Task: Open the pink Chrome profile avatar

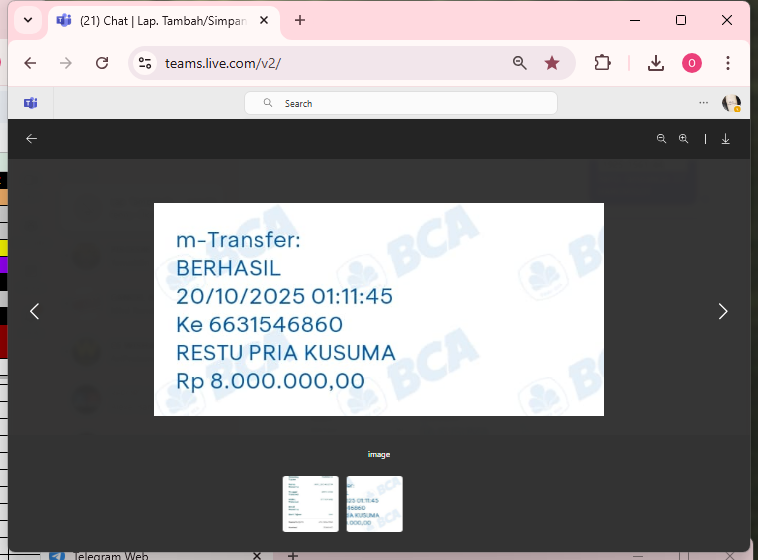Action: 692,63
